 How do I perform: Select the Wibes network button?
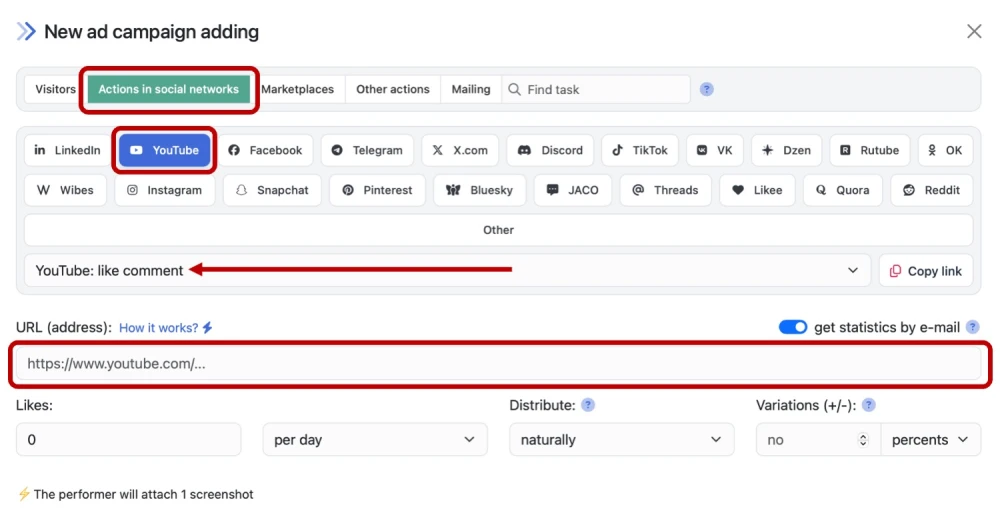point(65,190)
